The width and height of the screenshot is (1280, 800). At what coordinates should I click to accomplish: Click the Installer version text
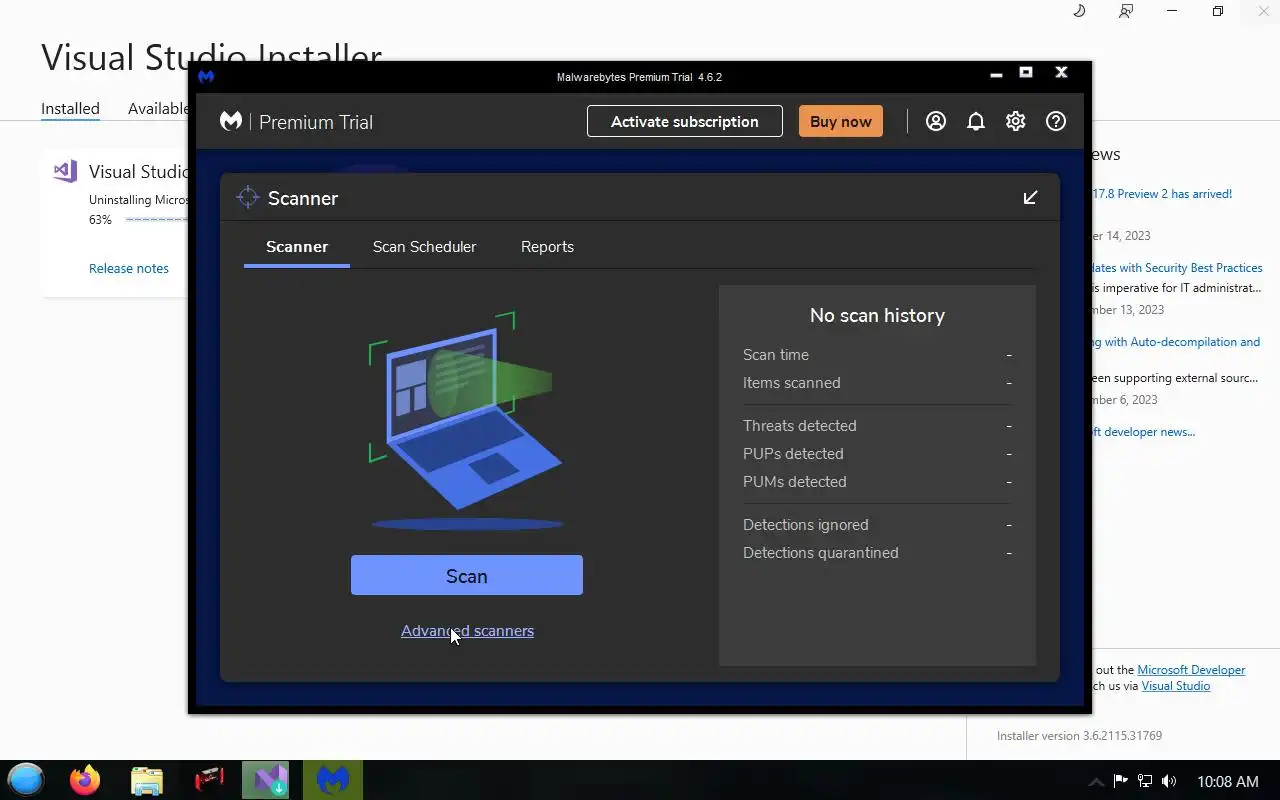tap(1079, 736)
